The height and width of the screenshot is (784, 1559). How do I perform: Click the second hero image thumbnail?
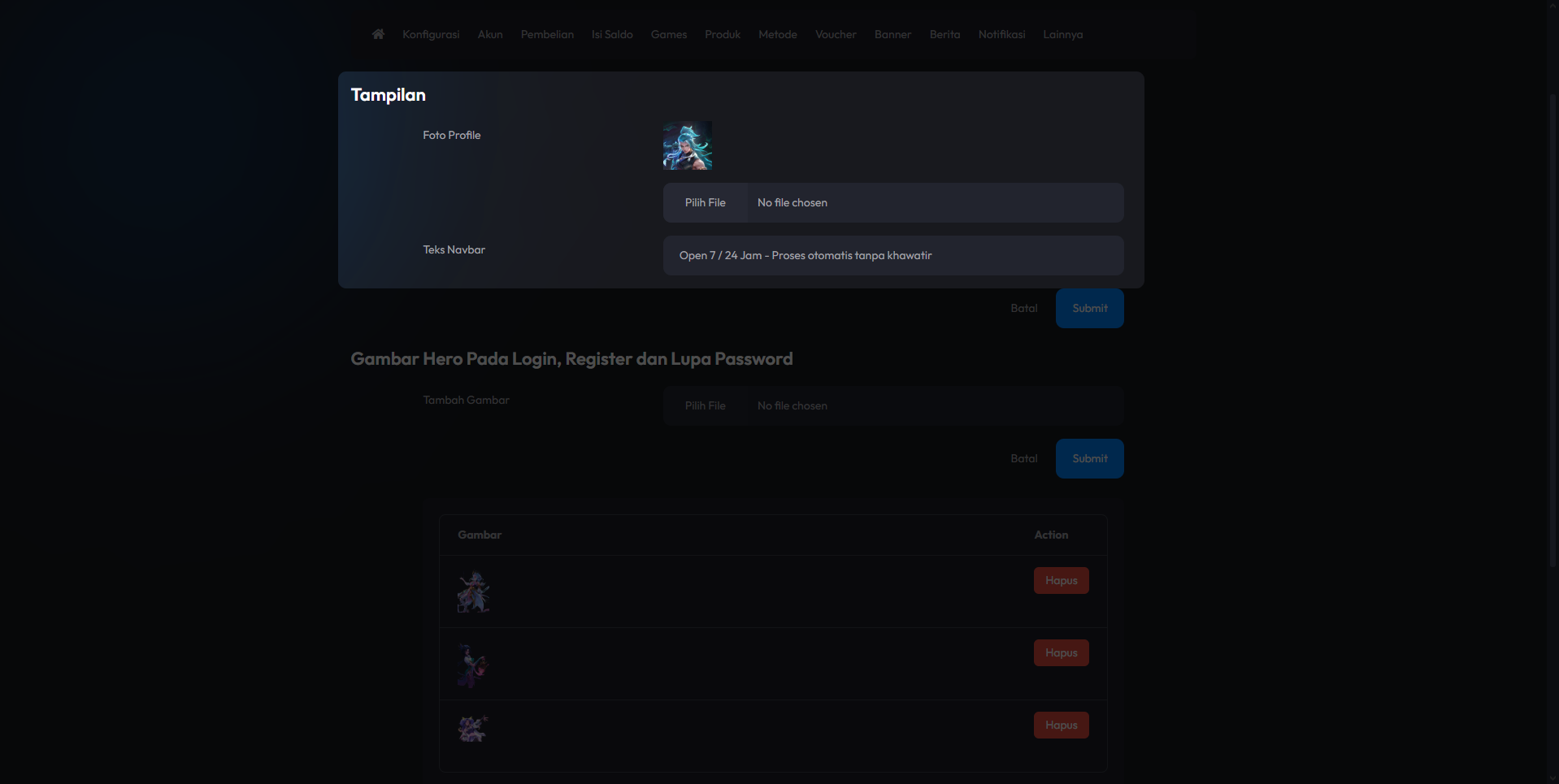click(x=473, y=665)
